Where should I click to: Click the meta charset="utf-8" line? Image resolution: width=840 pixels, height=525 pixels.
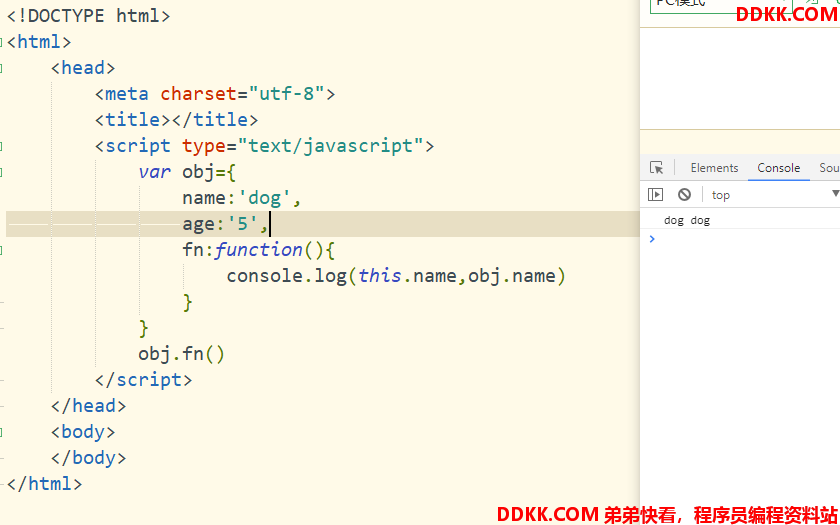[215, 94]
